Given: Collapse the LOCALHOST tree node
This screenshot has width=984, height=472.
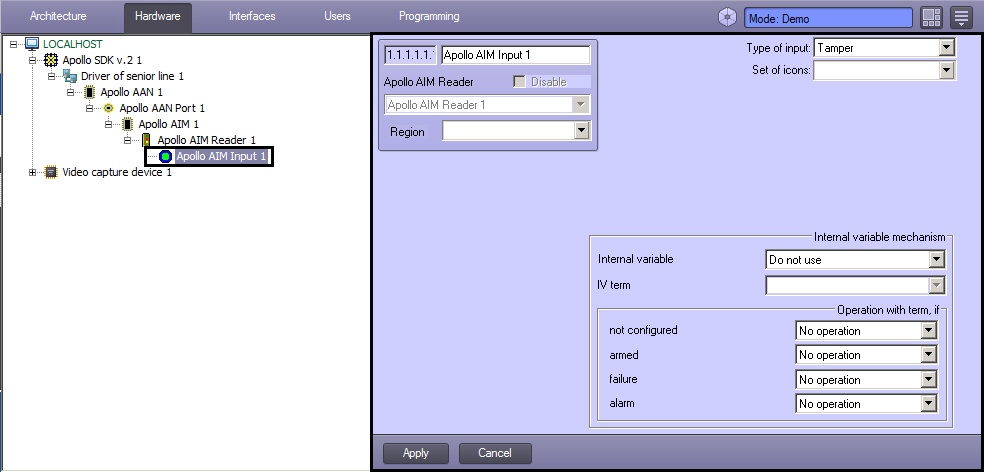Looking at the screenshot, I should [14, 45].
